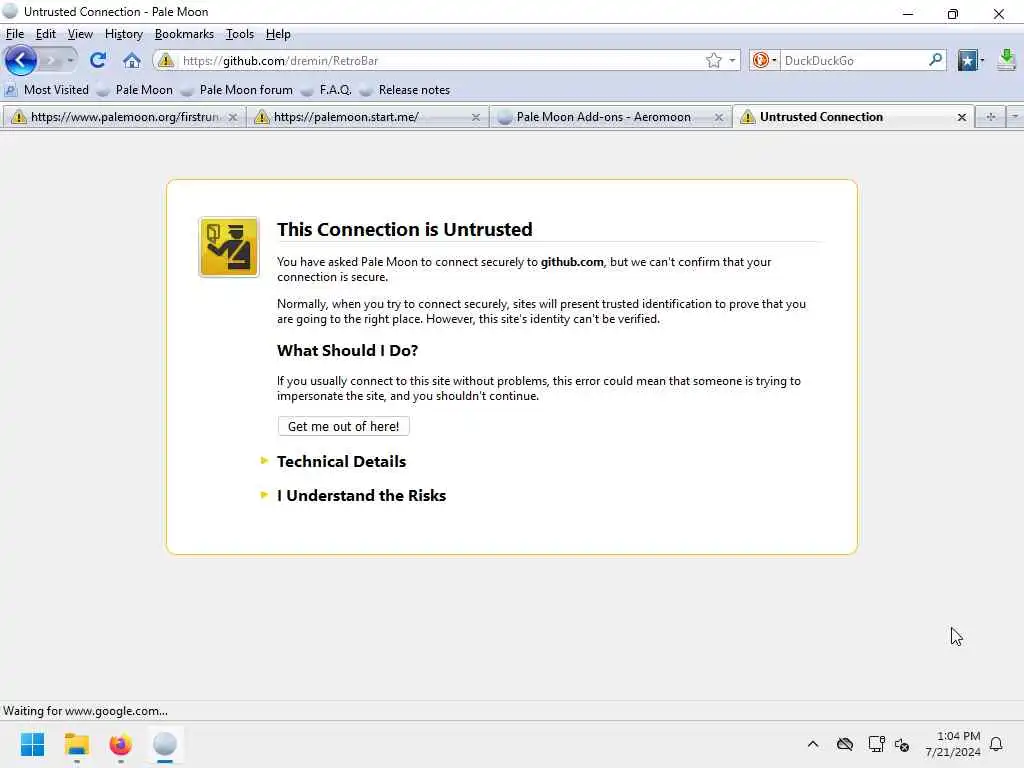Click the muted volume tray icon

coord(903,744)
